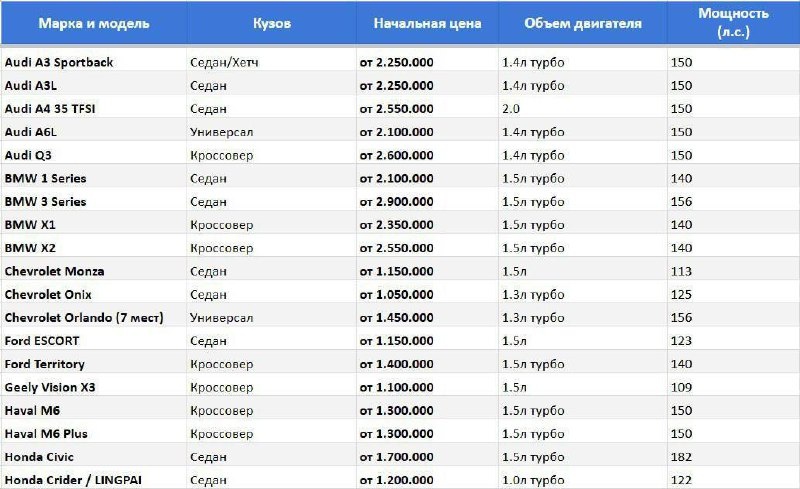This screenshot has height=489, width=800.
Task: Click the "Мощность (л.с.)" column header
Action: click(x=733, y=23)
